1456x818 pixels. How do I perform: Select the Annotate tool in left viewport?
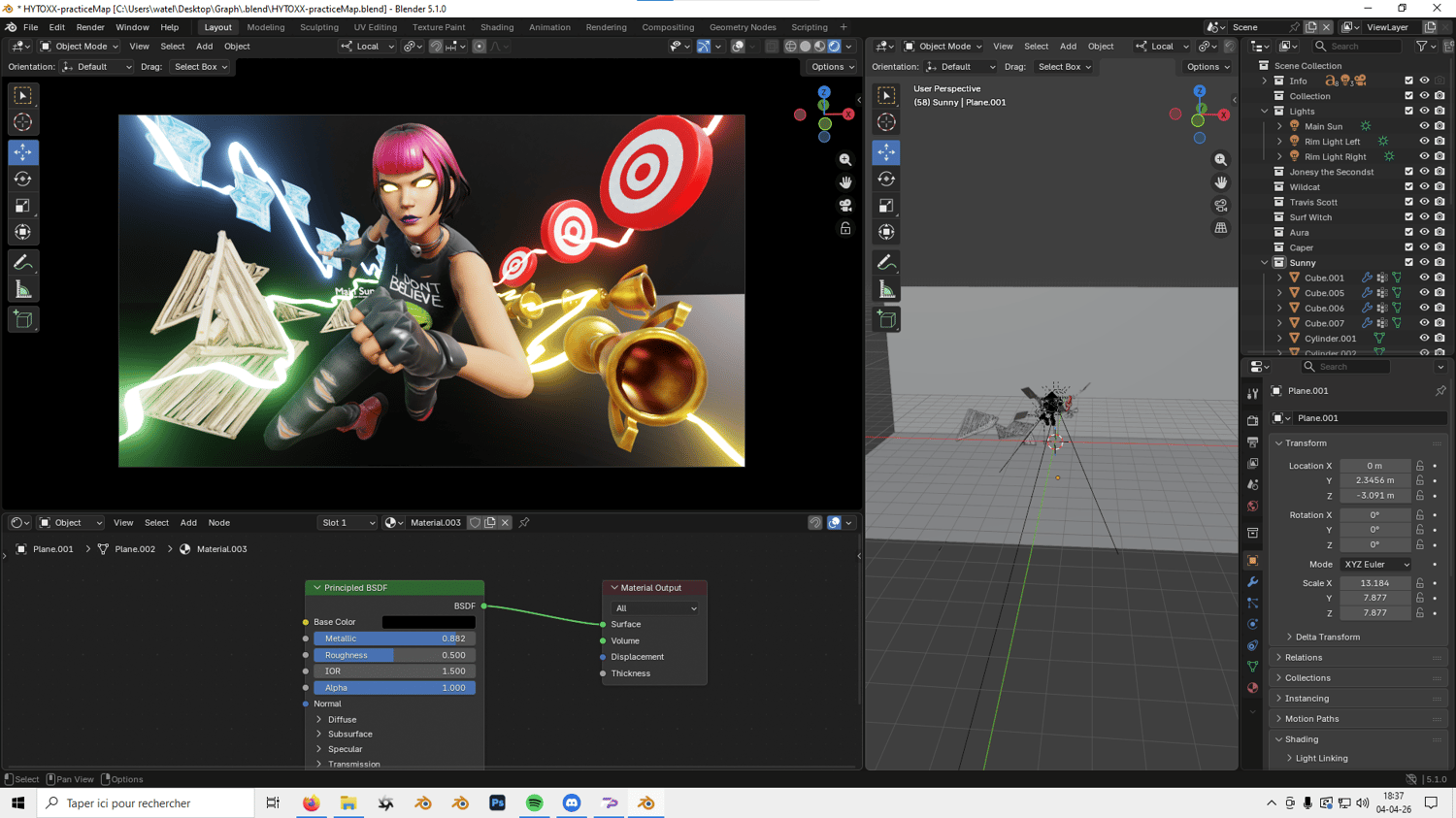point(23,263)
